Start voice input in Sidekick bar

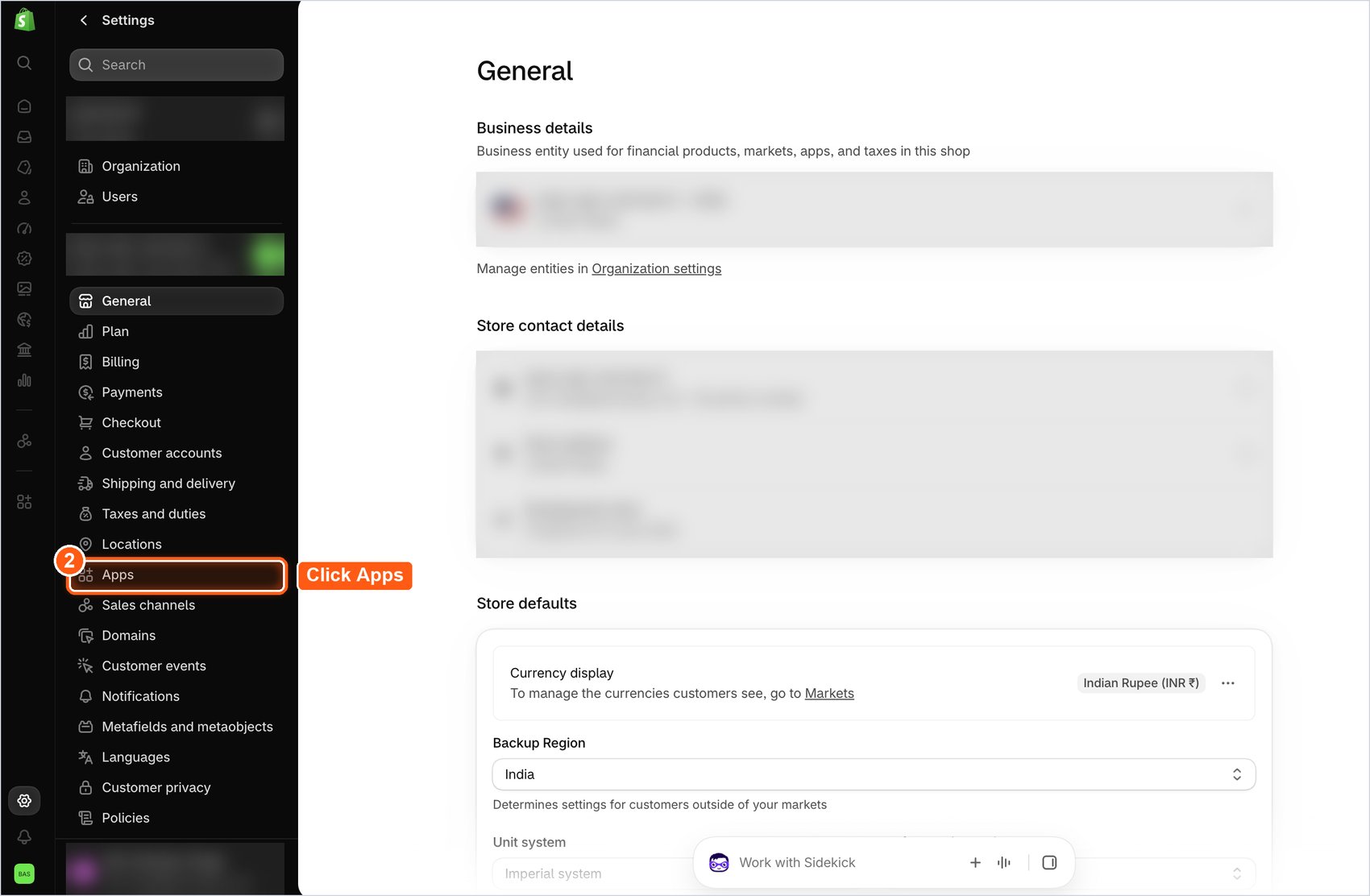point(1003,862)
